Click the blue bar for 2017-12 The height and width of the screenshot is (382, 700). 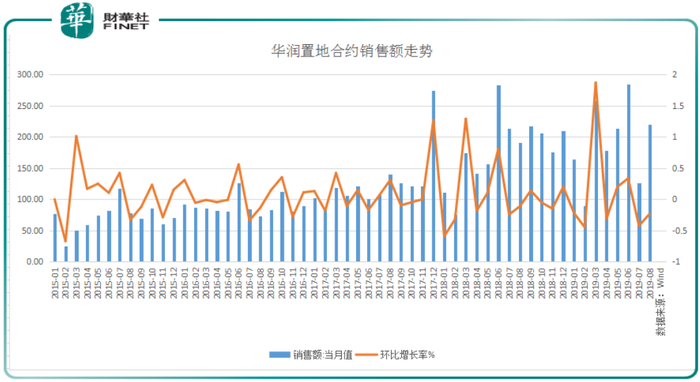(433, 176)
